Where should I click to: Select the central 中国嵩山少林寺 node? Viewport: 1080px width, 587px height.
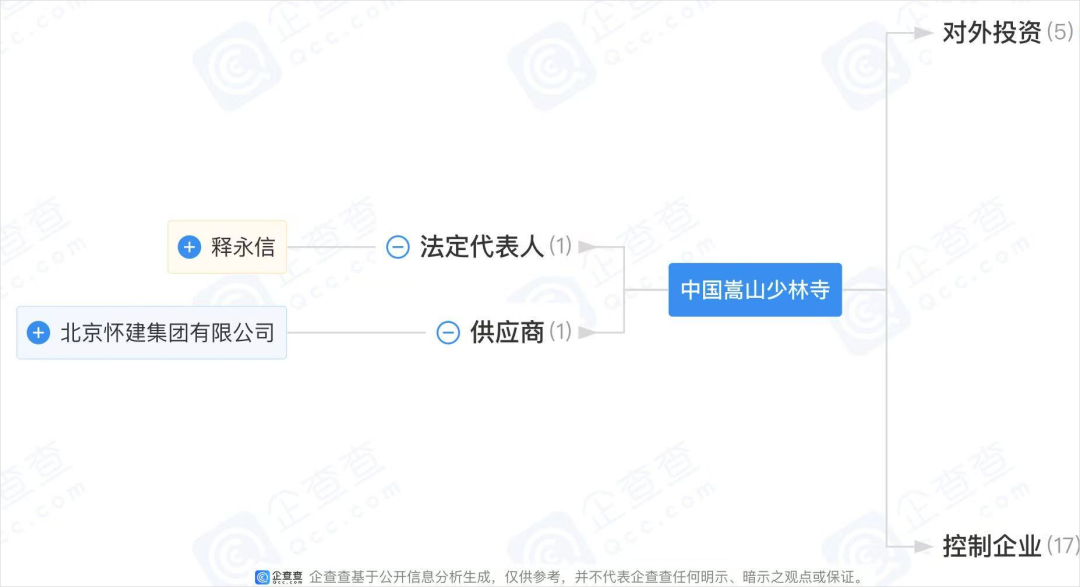pyautogui.click(x=755, y=289)
